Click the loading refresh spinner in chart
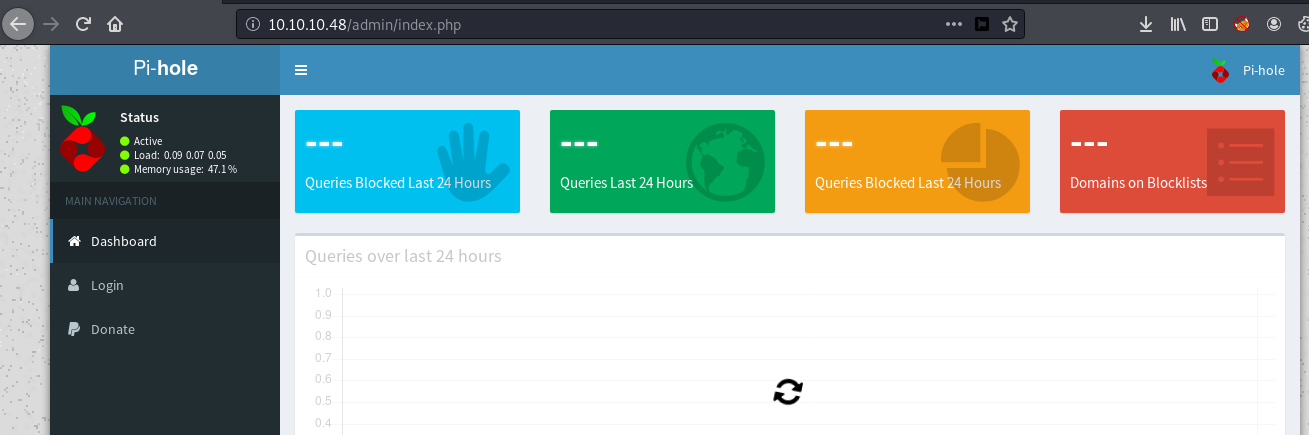This screenshot has height=435, width=1309. coord(788,392)
